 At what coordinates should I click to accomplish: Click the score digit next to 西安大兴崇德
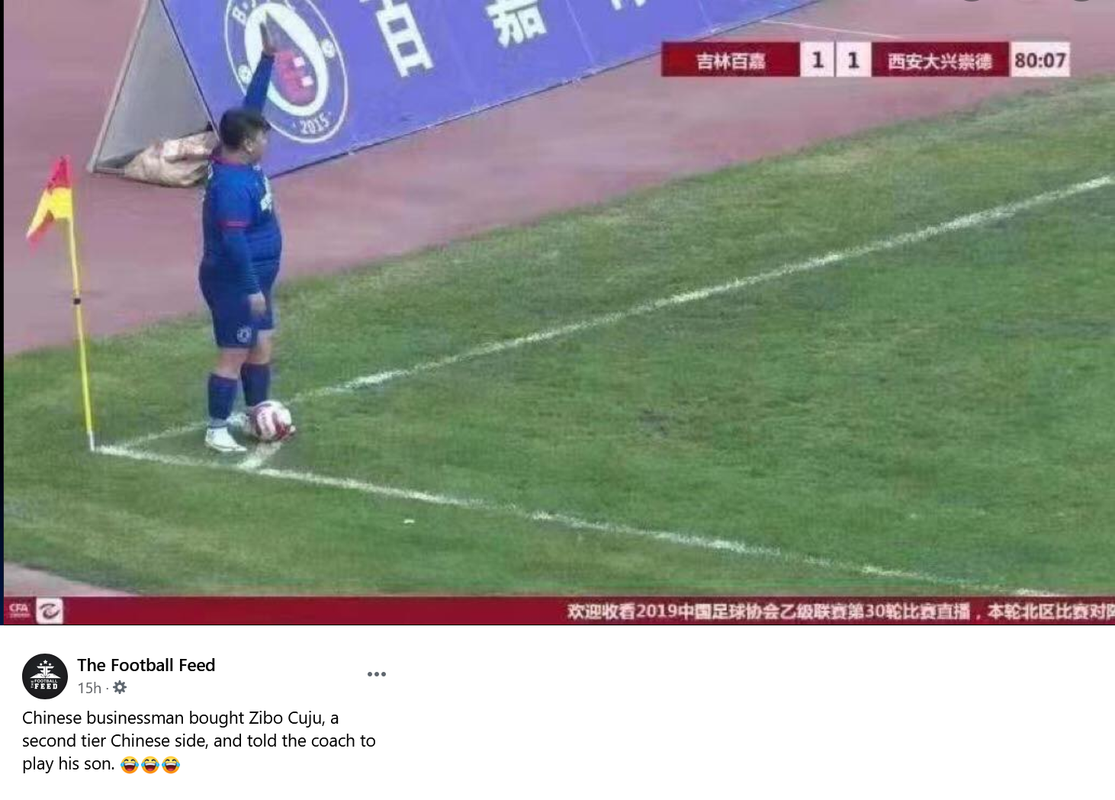click(x=853, y=60)
